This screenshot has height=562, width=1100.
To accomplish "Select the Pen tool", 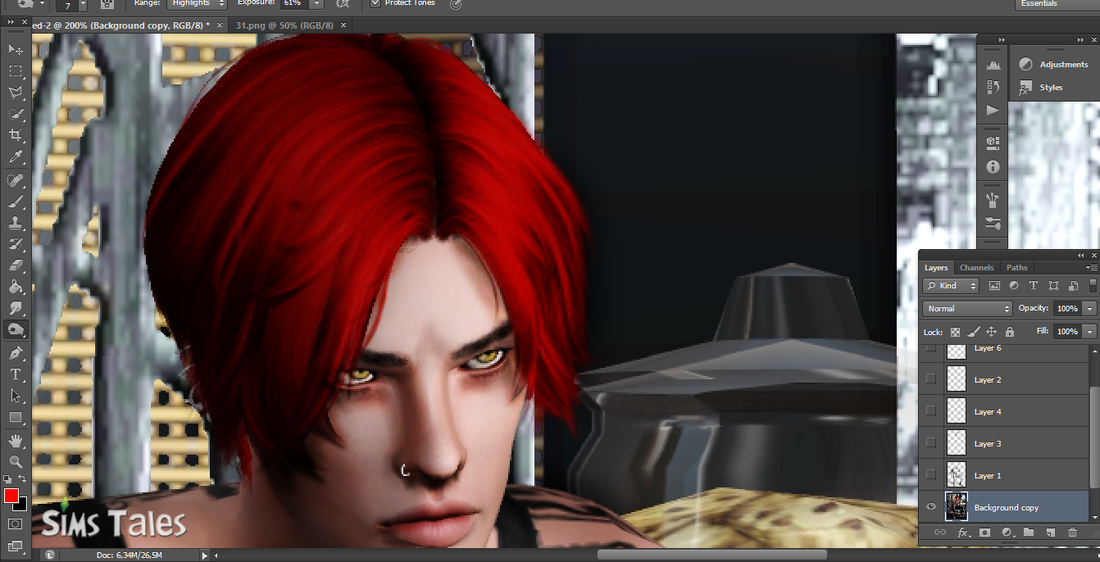I will 15,353.
